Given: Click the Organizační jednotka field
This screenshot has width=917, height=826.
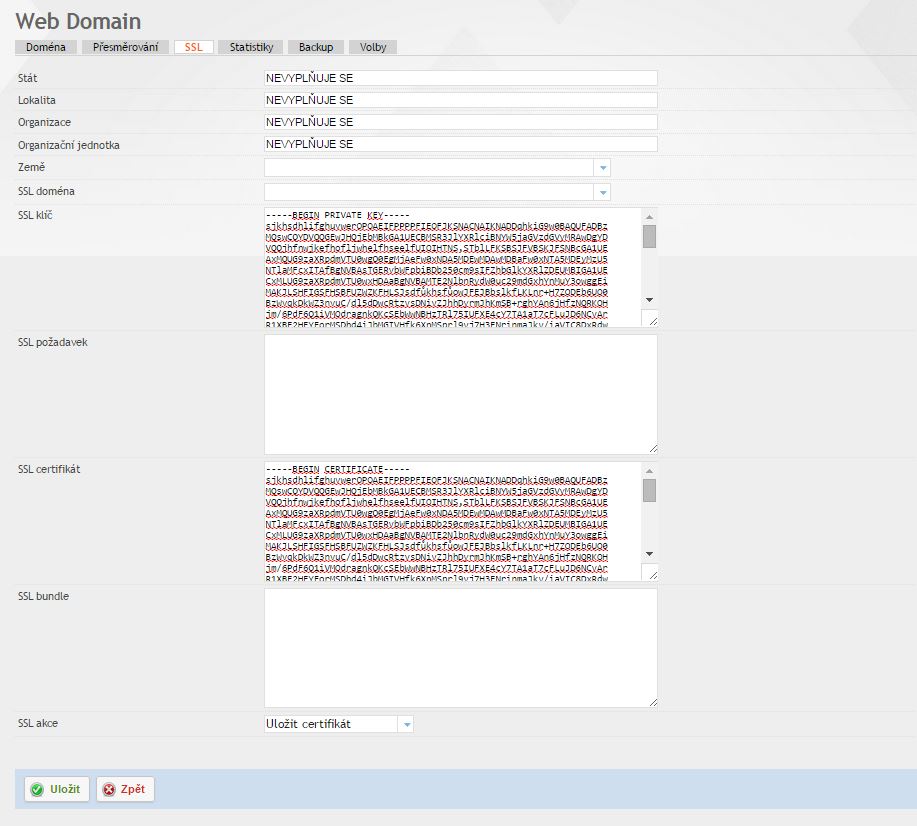Looking at the screenshot, I should pyautogui.click(x=460, y=144).
